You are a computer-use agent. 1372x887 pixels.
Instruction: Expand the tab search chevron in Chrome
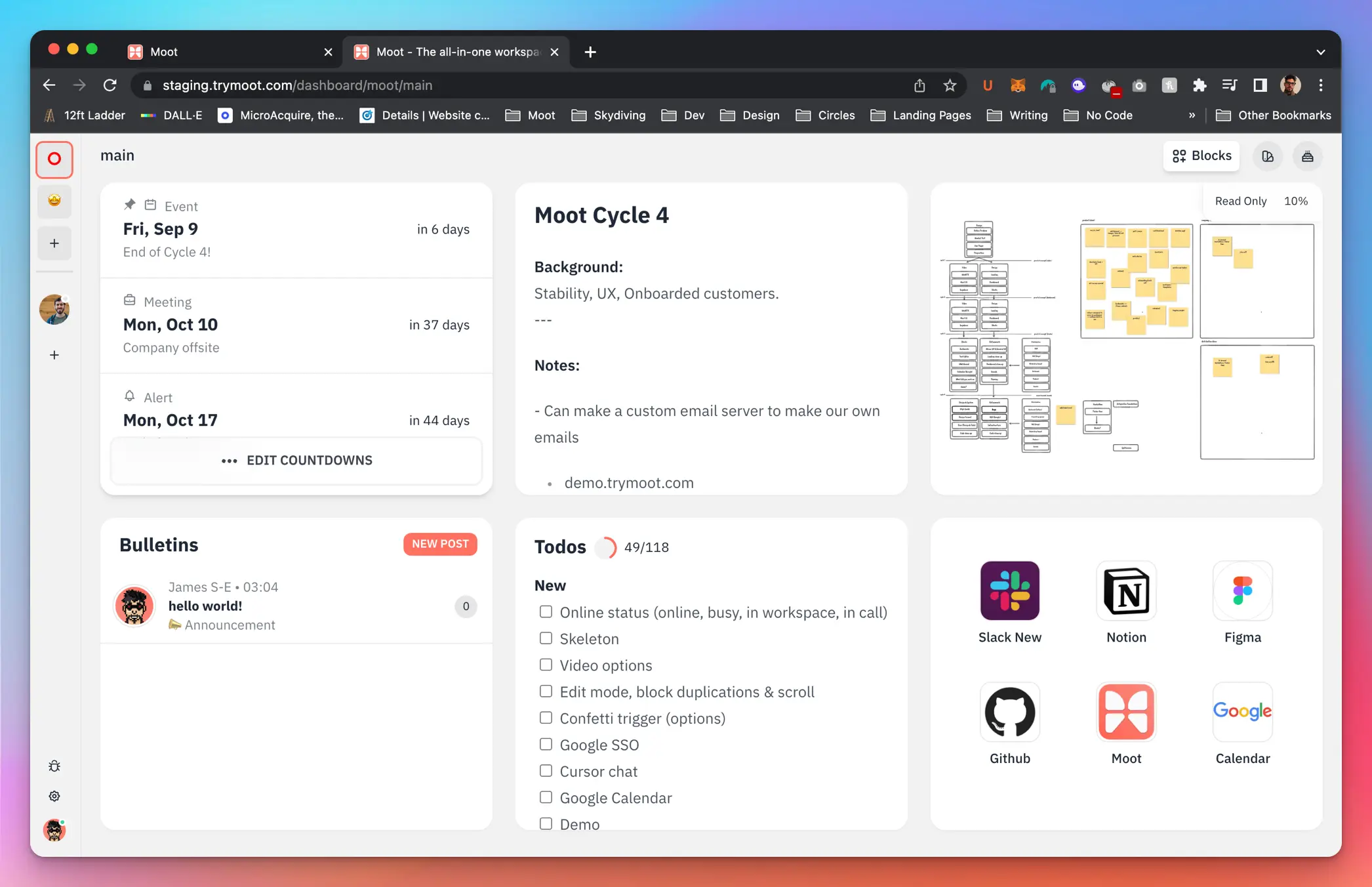(x=1320, y=52)
